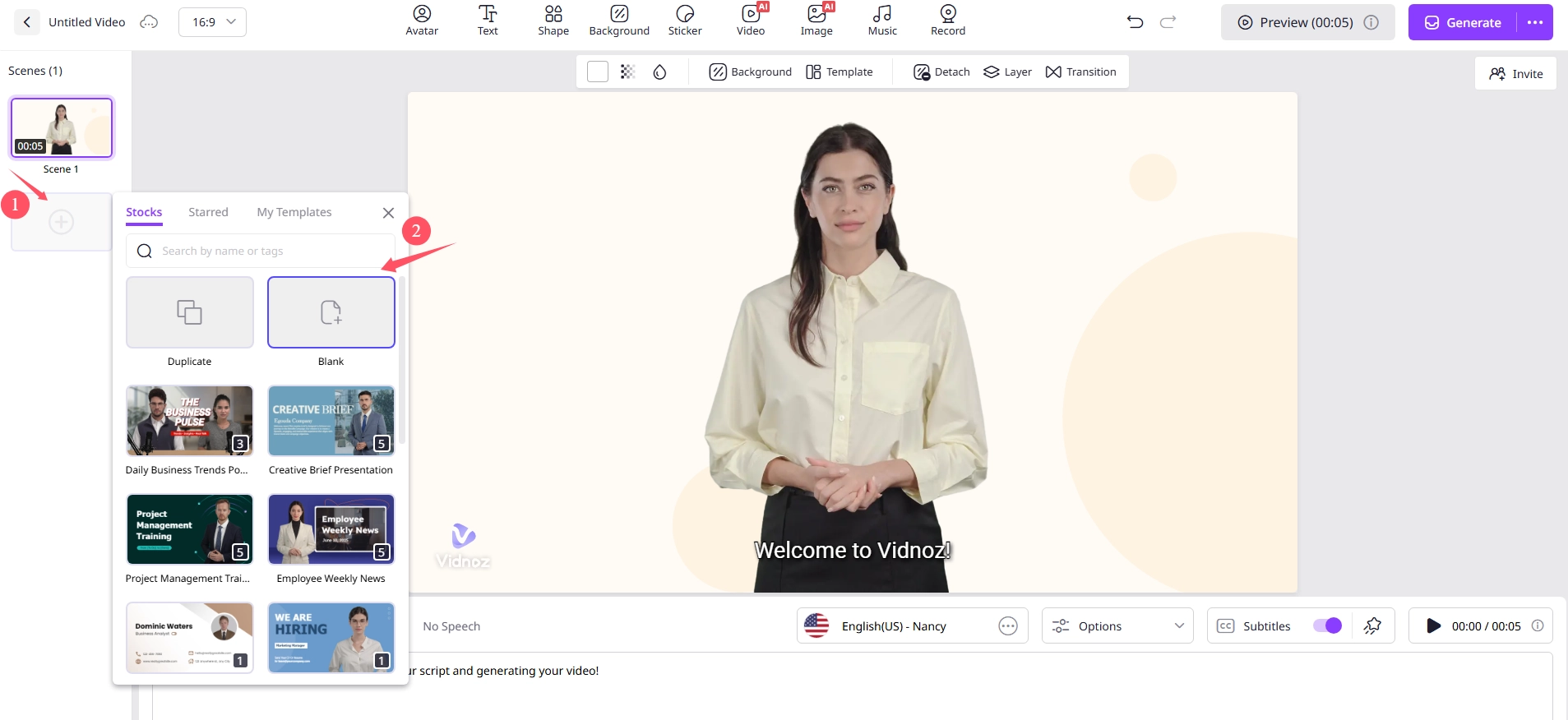The width and height of the screenshot is (1568, 720).
Task: Click the Generate button
Action: pyautogui.click(x=1463, y=22)
